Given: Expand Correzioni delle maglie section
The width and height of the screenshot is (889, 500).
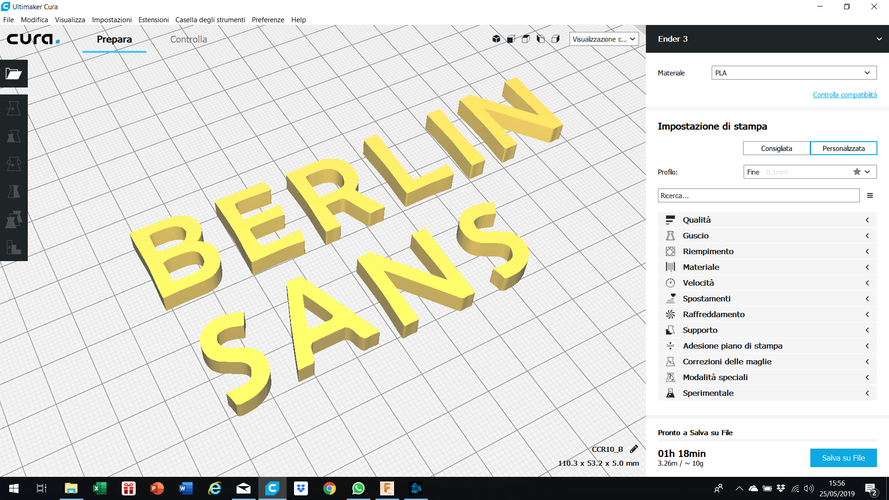Looking at the screenshot, I should 767,361.
